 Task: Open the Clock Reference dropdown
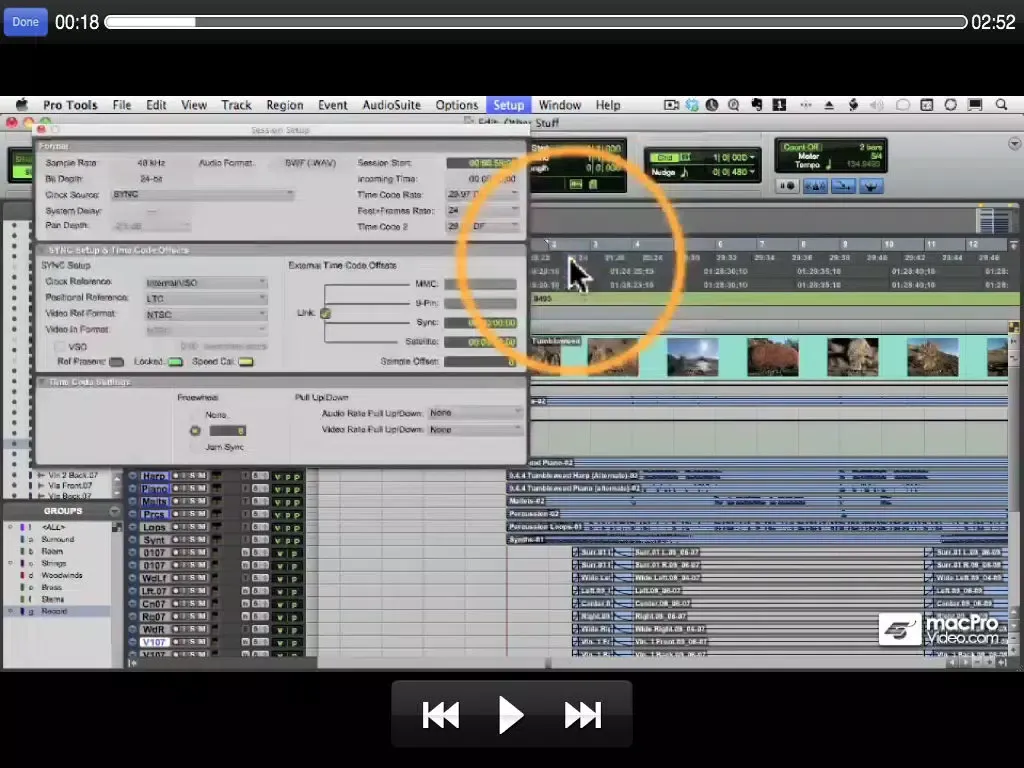pos(206,283)
